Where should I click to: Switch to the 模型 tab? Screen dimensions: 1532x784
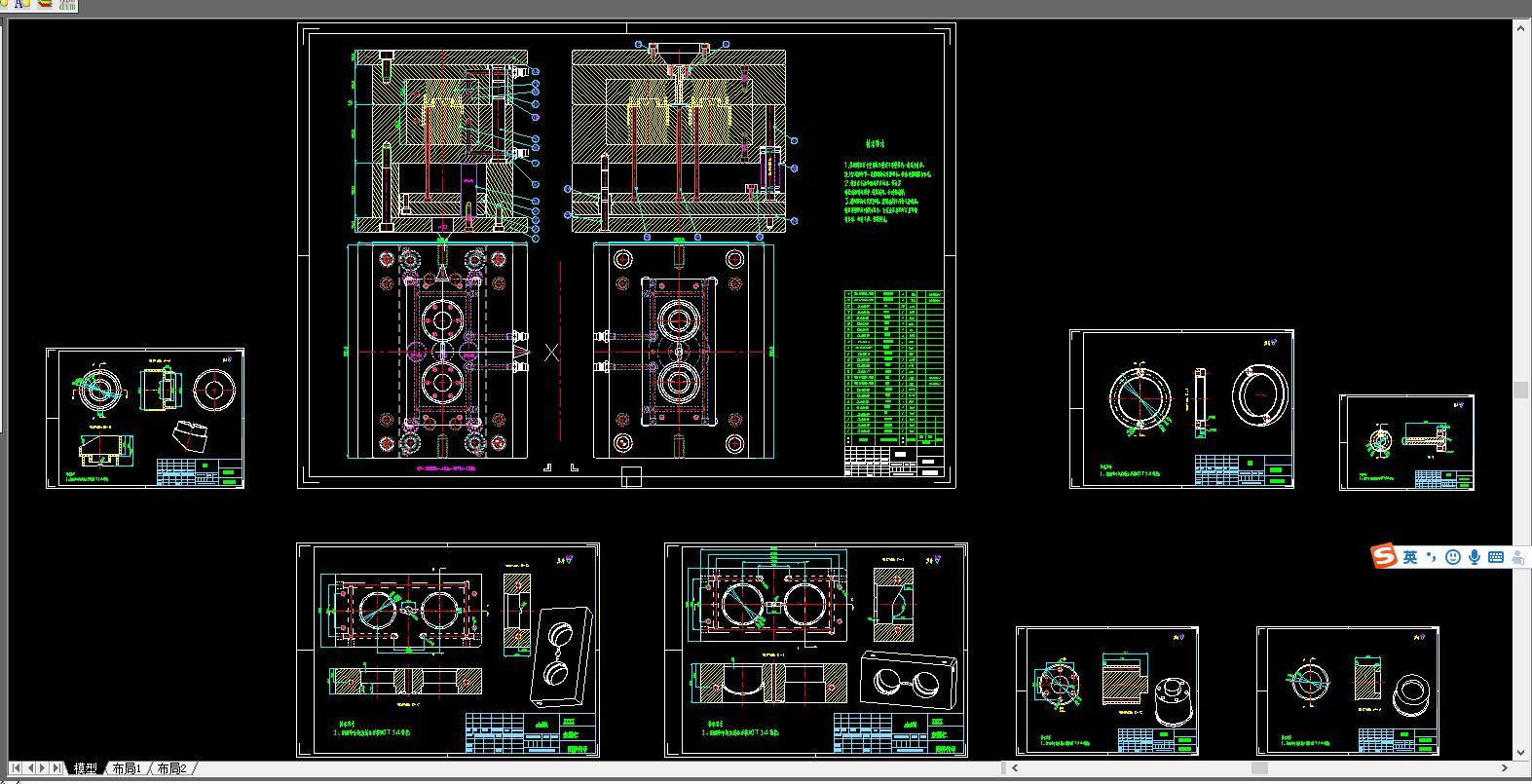point(86,768)
